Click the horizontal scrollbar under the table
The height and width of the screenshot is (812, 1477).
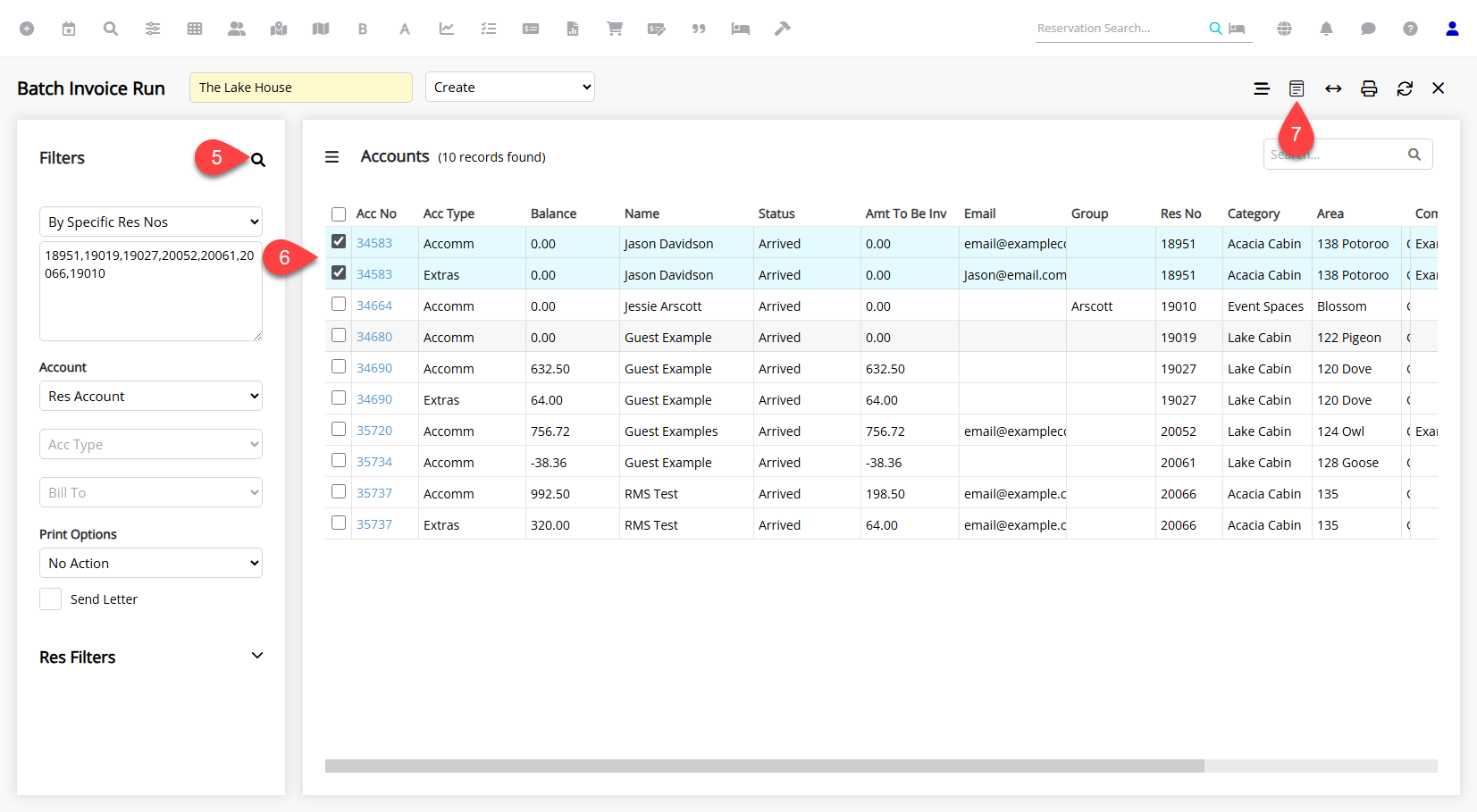point(765,766)
